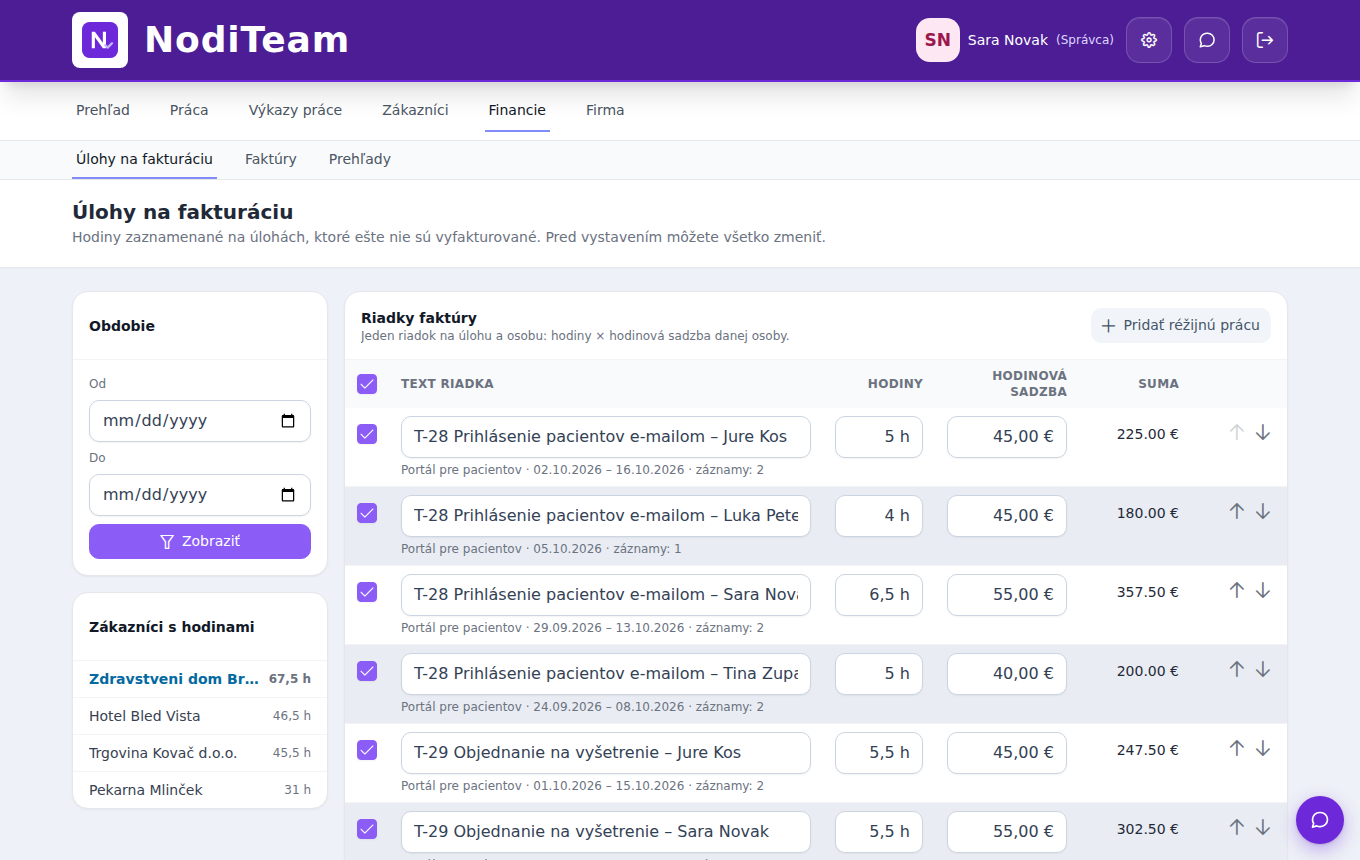Click the 180.00 € sum value
Screen dimensions: 1360x860
(x=1148, y=513)
